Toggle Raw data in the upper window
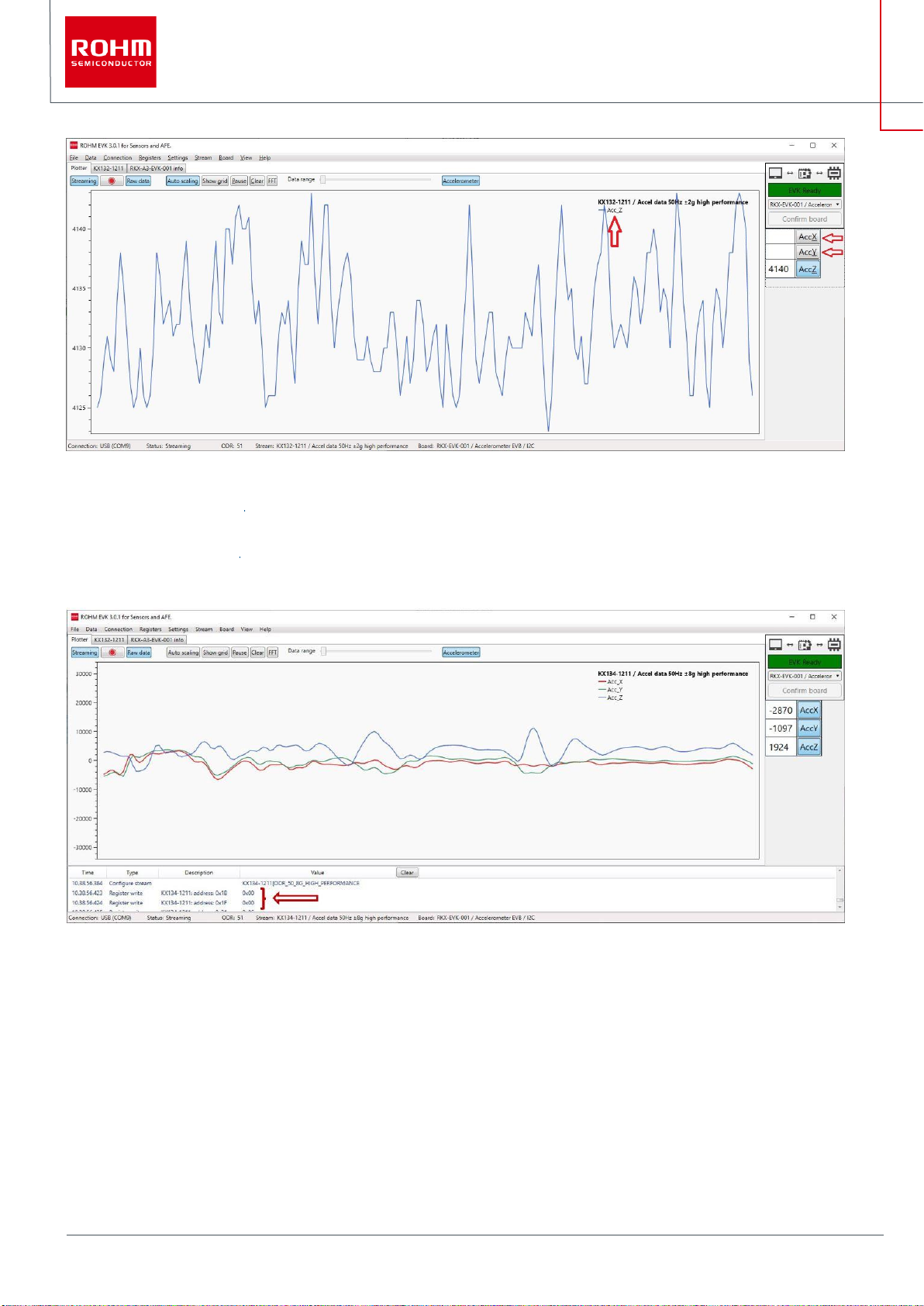924x1306 pixels. pyautogui.click(x=138, y=181)
